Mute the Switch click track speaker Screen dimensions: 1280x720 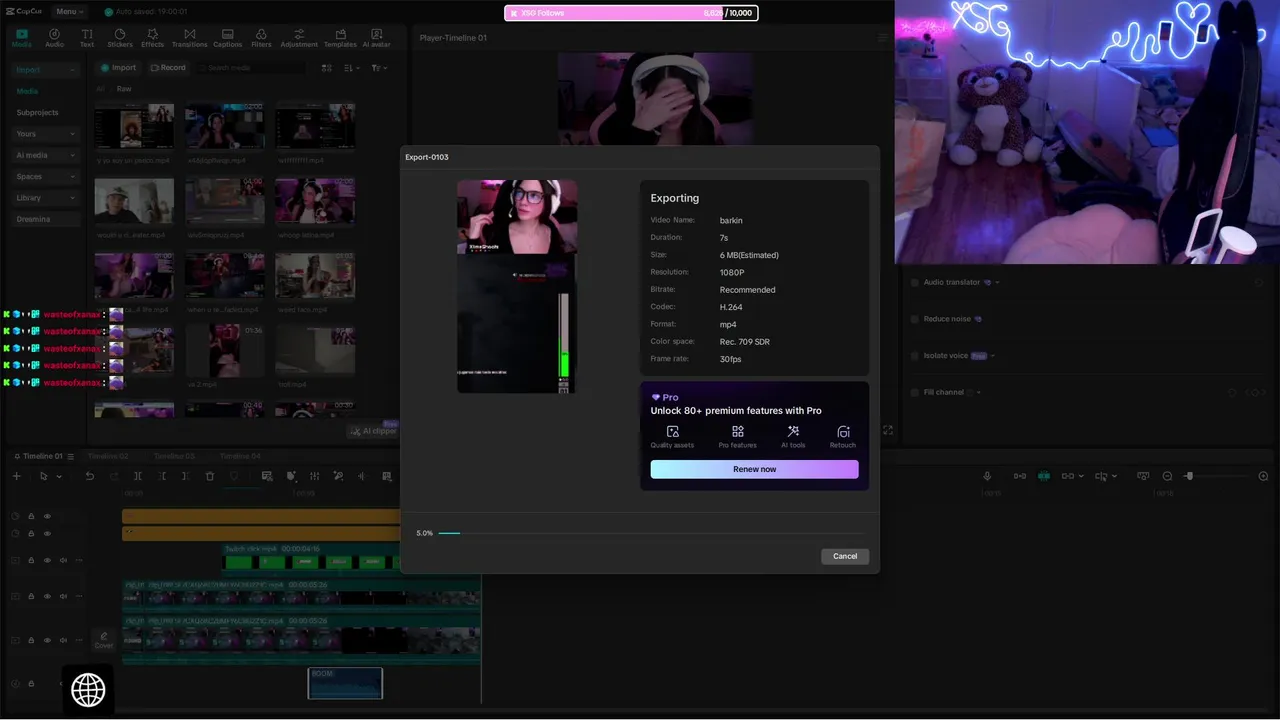[63, 560]
